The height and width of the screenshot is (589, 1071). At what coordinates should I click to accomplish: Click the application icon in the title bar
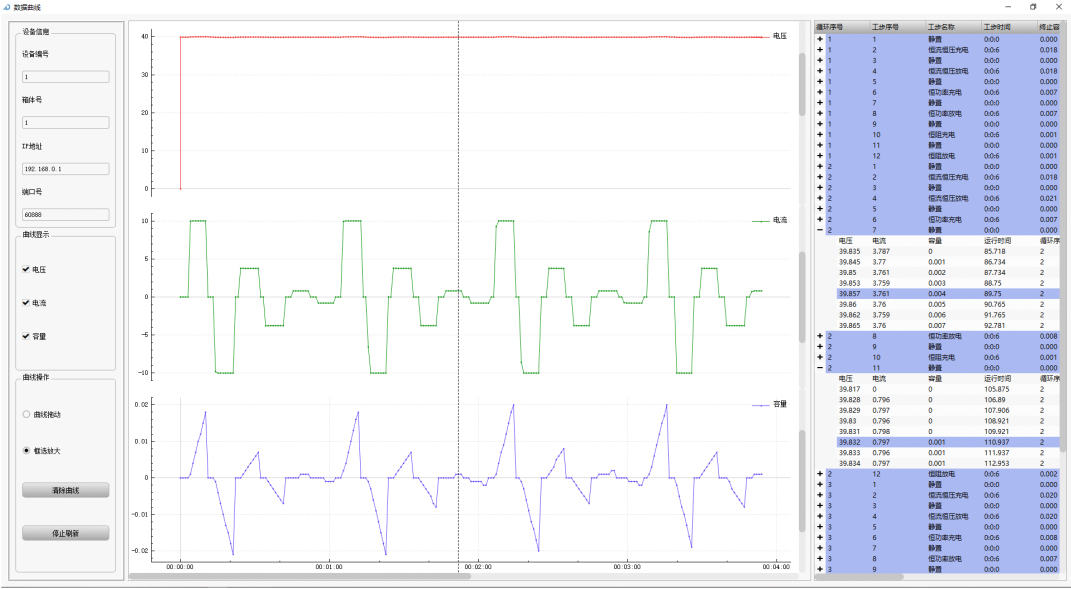click(x=7, y=7)
